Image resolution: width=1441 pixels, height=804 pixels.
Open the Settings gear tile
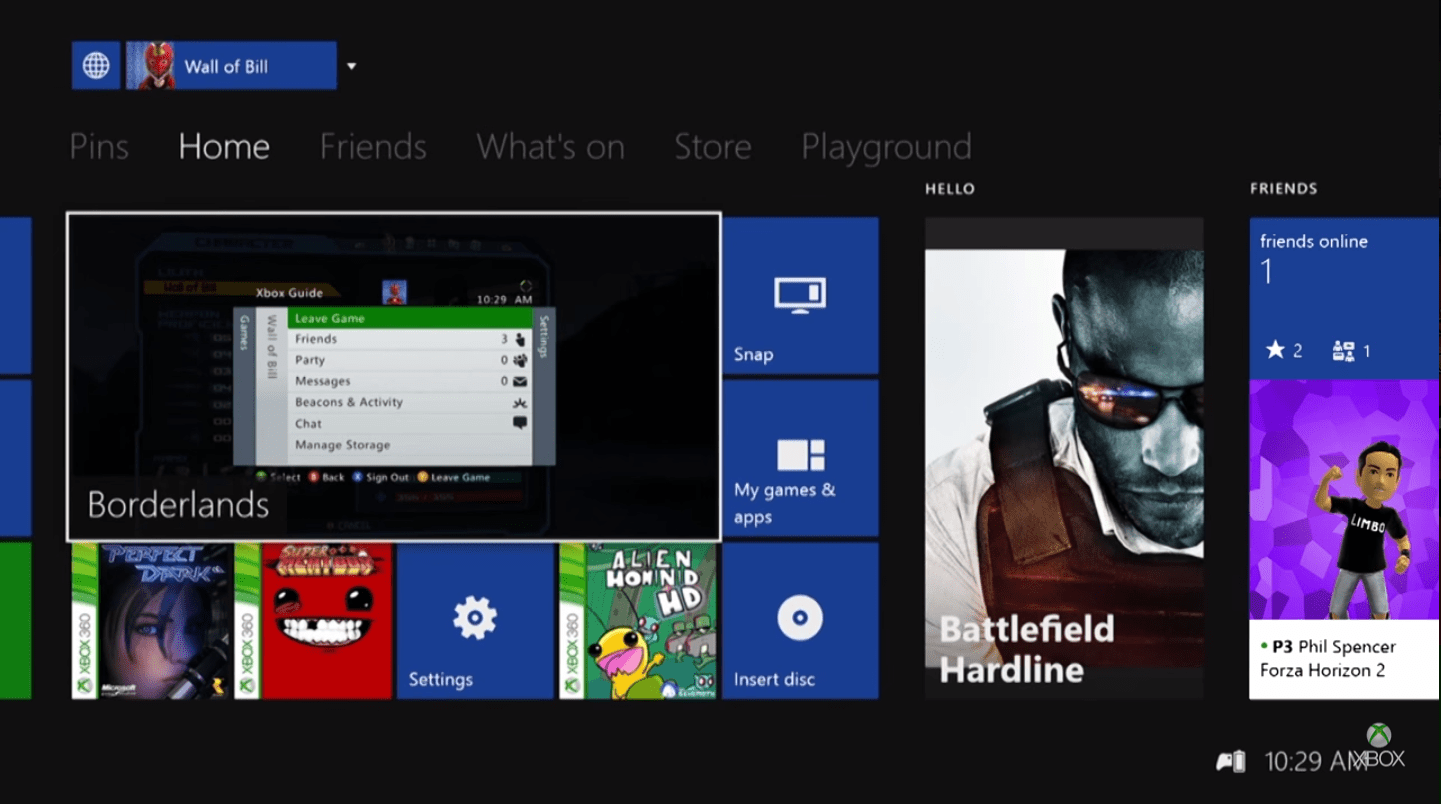(474, 620)
